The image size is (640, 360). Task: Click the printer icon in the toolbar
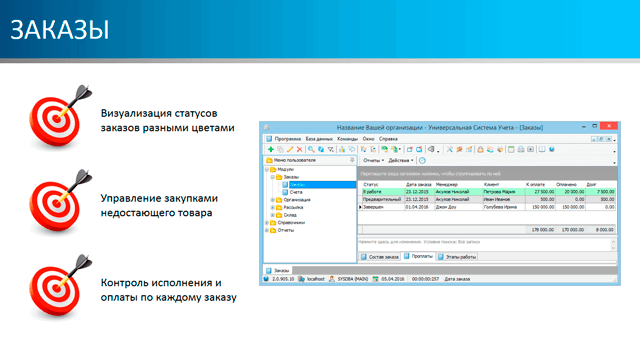pos(521,149)
